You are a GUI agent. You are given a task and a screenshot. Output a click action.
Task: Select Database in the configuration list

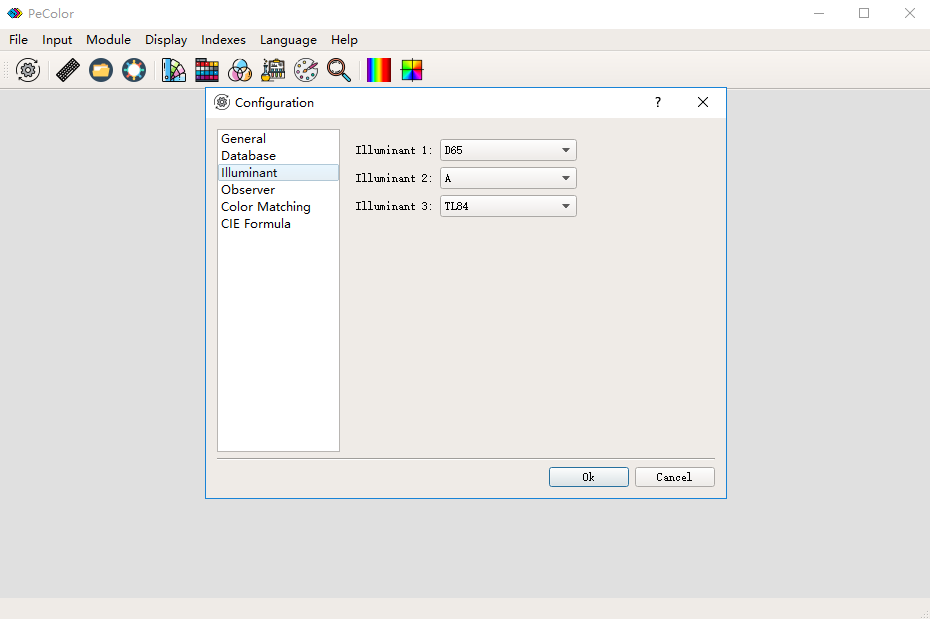pyautogui.click(x=278, y=155)
